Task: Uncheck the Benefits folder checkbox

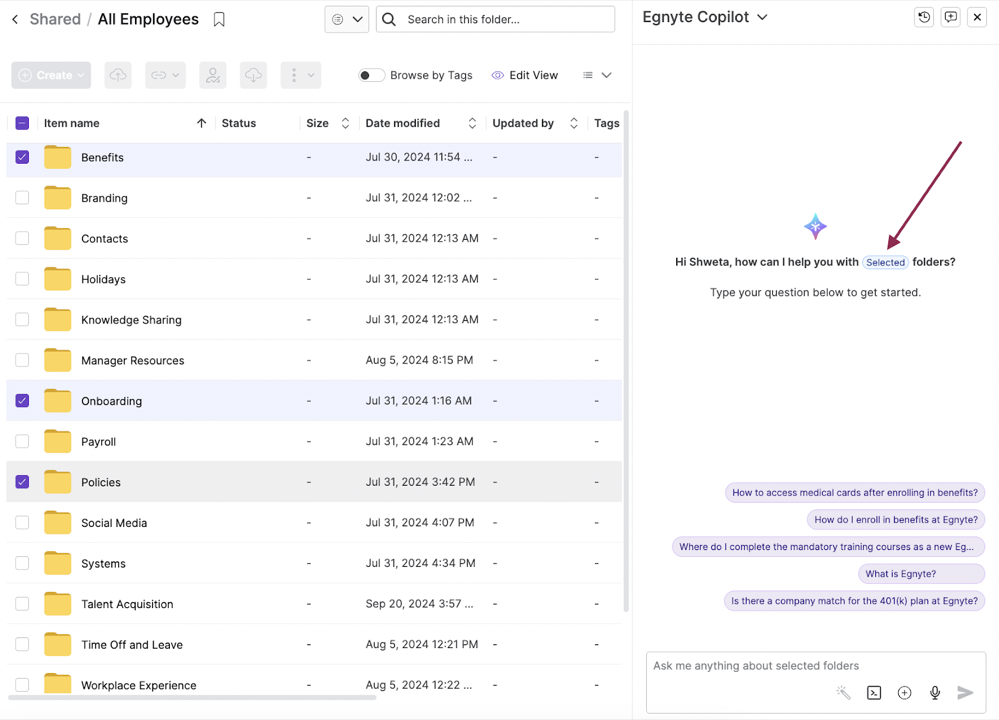Action: pos(22,157)
